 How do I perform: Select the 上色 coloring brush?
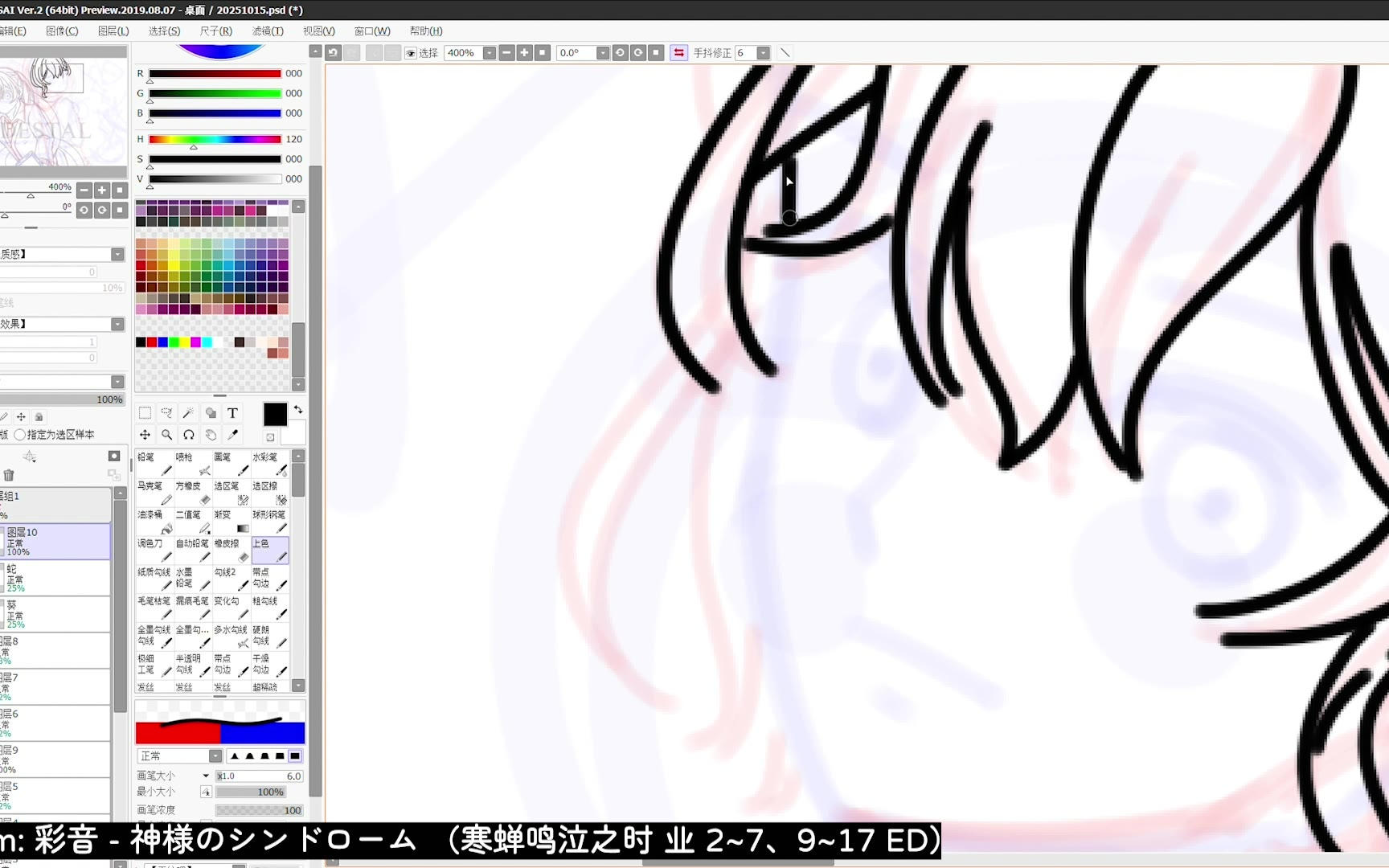(270, 551)
